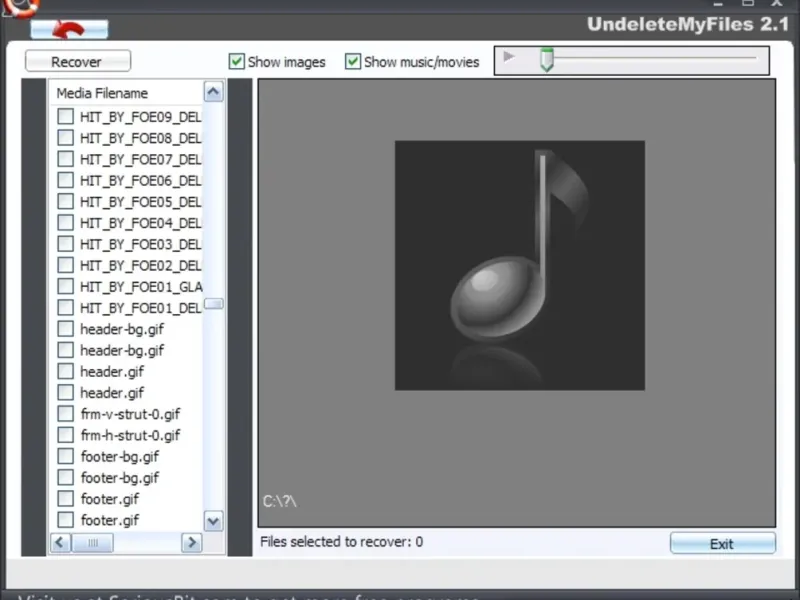800x600 pixels.
Task: Click the file list scroll down arrow
Action: tap(213, 521)
